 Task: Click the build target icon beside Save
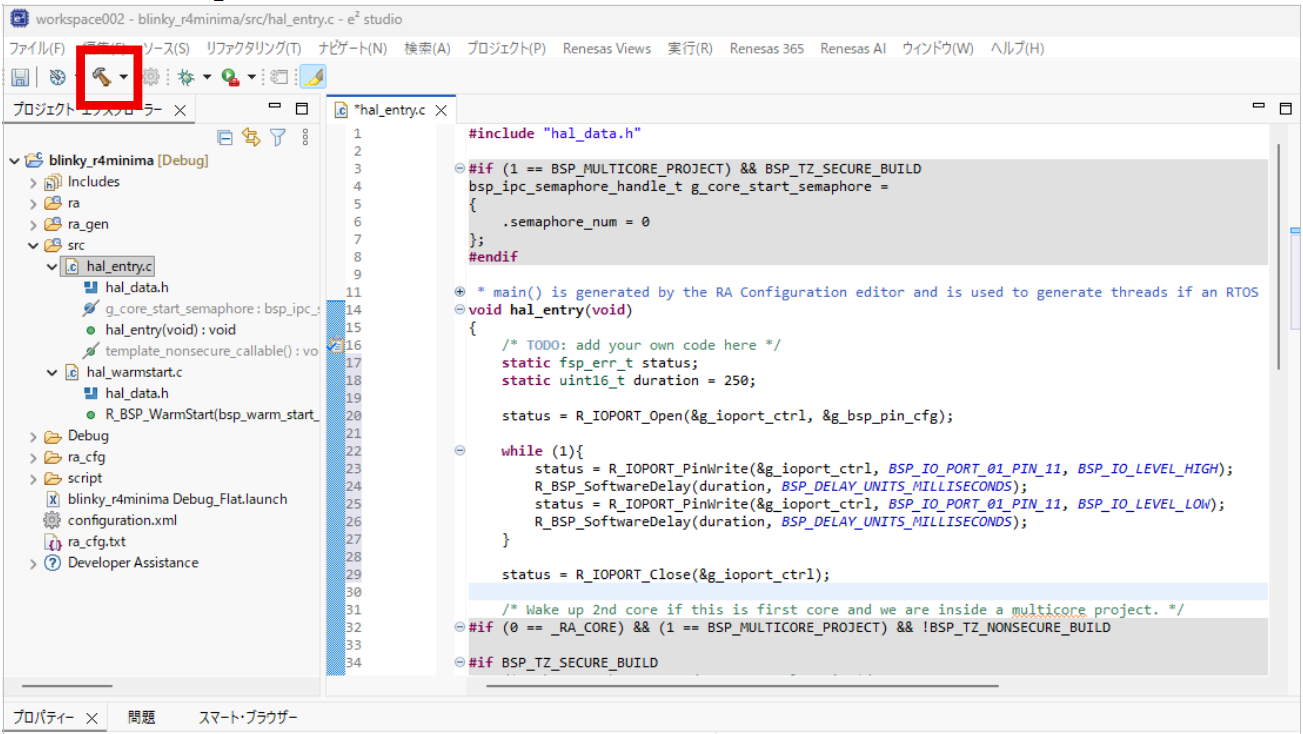click(x=57, y=77)
